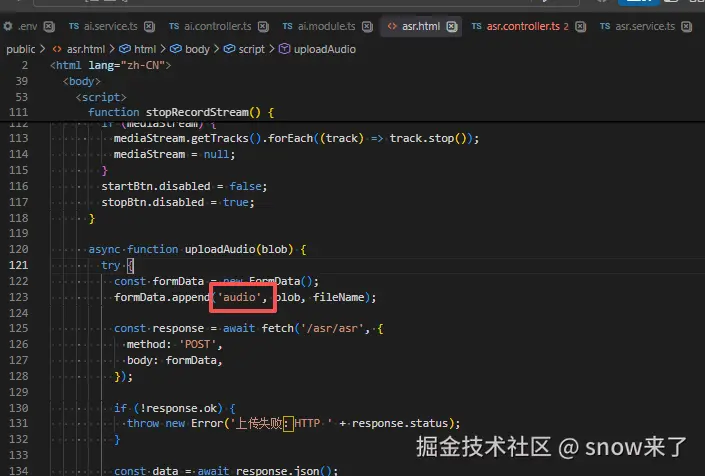Screen dimensions: 705x476
Task: Click TS icon of ai.module.ts tab
Action: (288, 26)
